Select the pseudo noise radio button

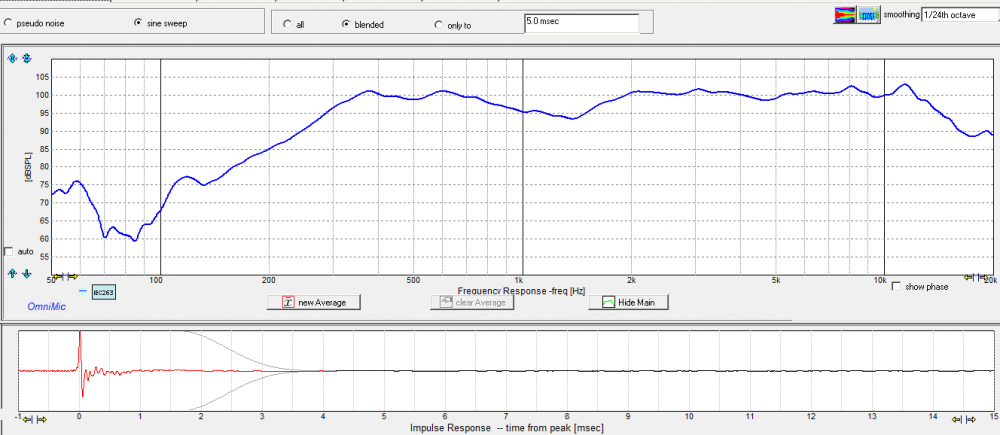pos(10,22)
